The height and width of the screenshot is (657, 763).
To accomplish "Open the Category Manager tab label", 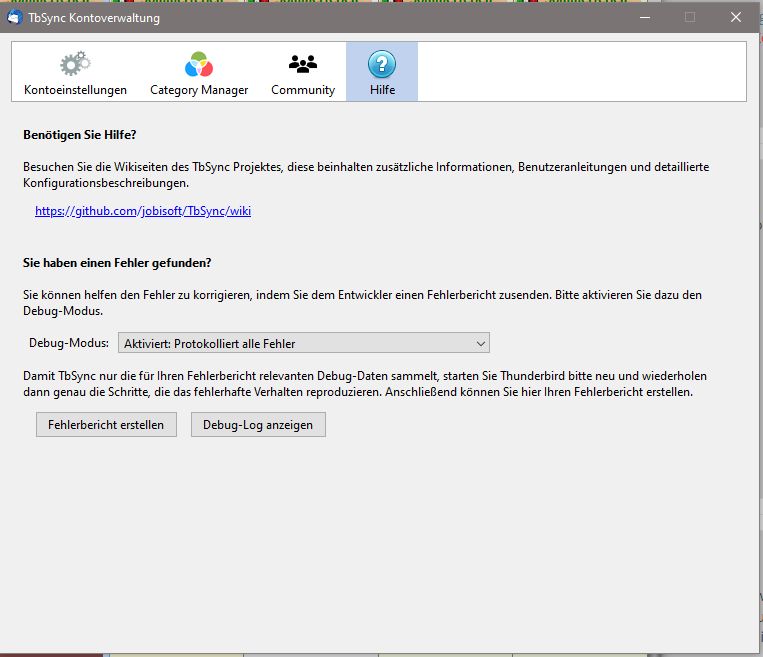I will point(199,90).
